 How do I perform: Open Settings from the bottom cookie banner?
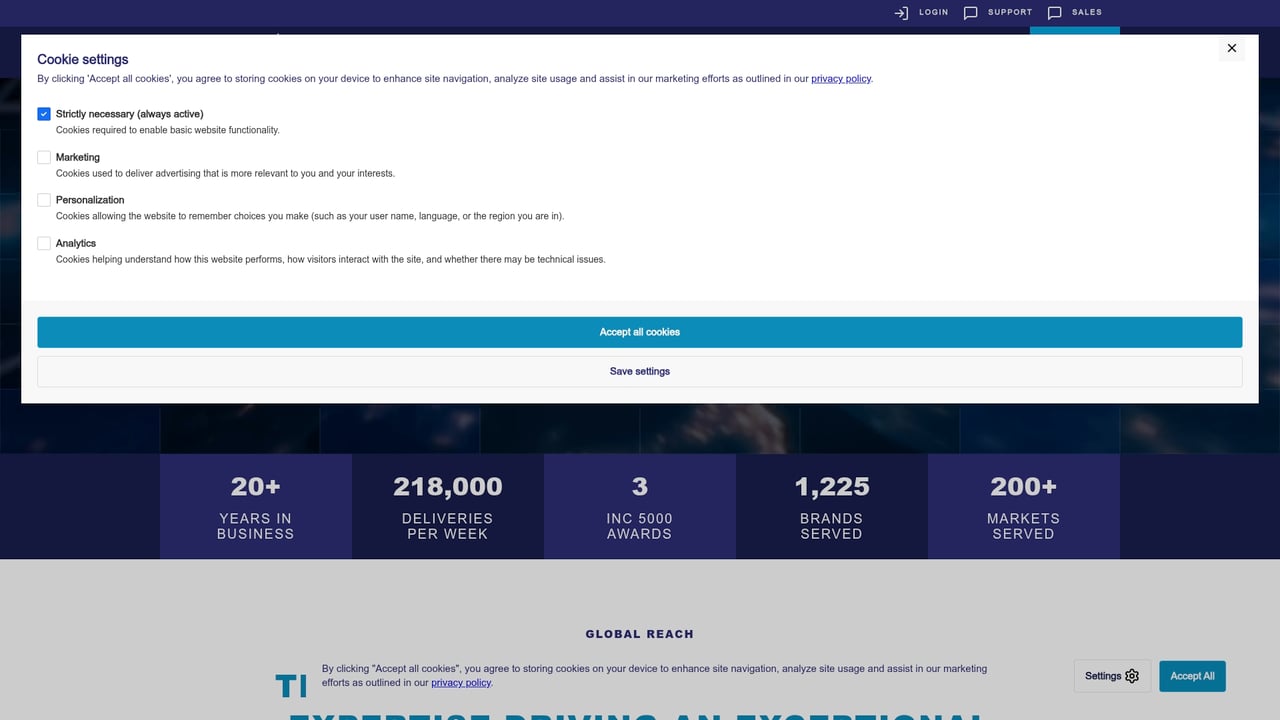click(1111, 676)
